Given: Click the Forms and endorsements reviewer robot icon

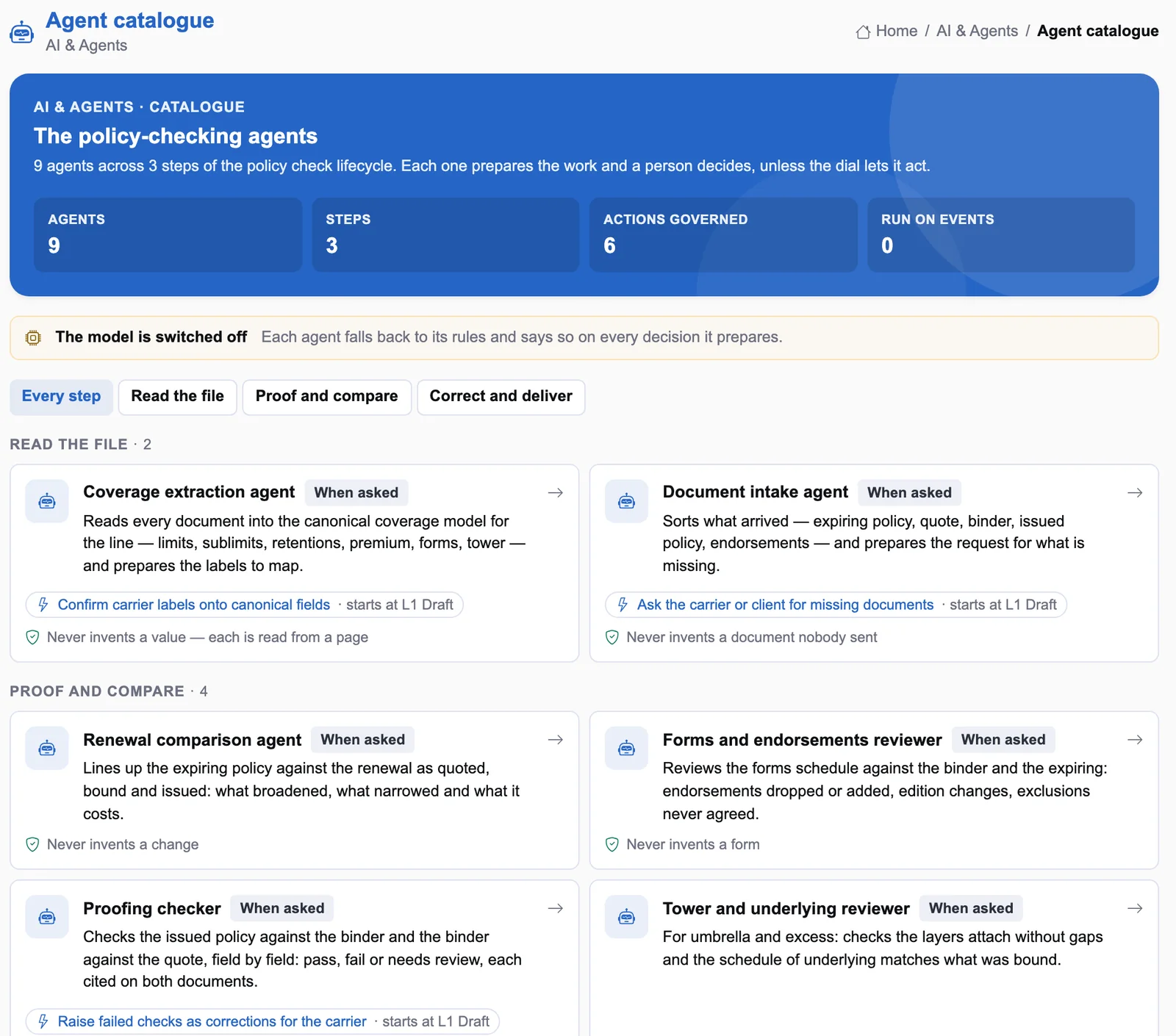Looking at the screenshot, I should 626,749.
